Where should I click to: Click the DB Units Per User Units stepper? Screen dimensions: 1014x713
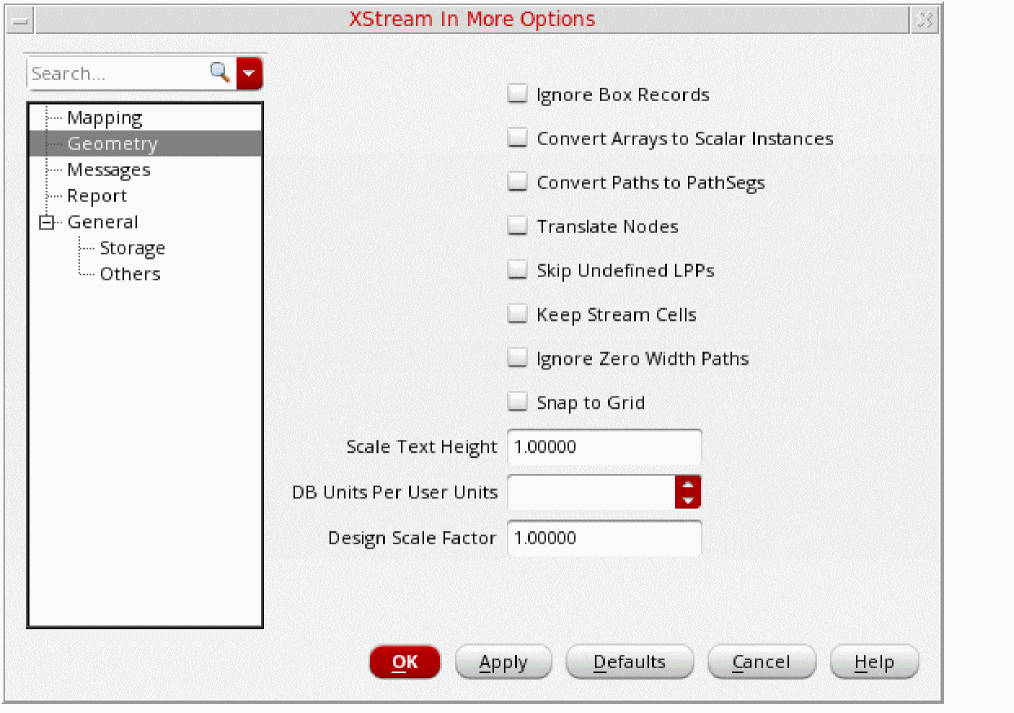(x=688, y=492)
